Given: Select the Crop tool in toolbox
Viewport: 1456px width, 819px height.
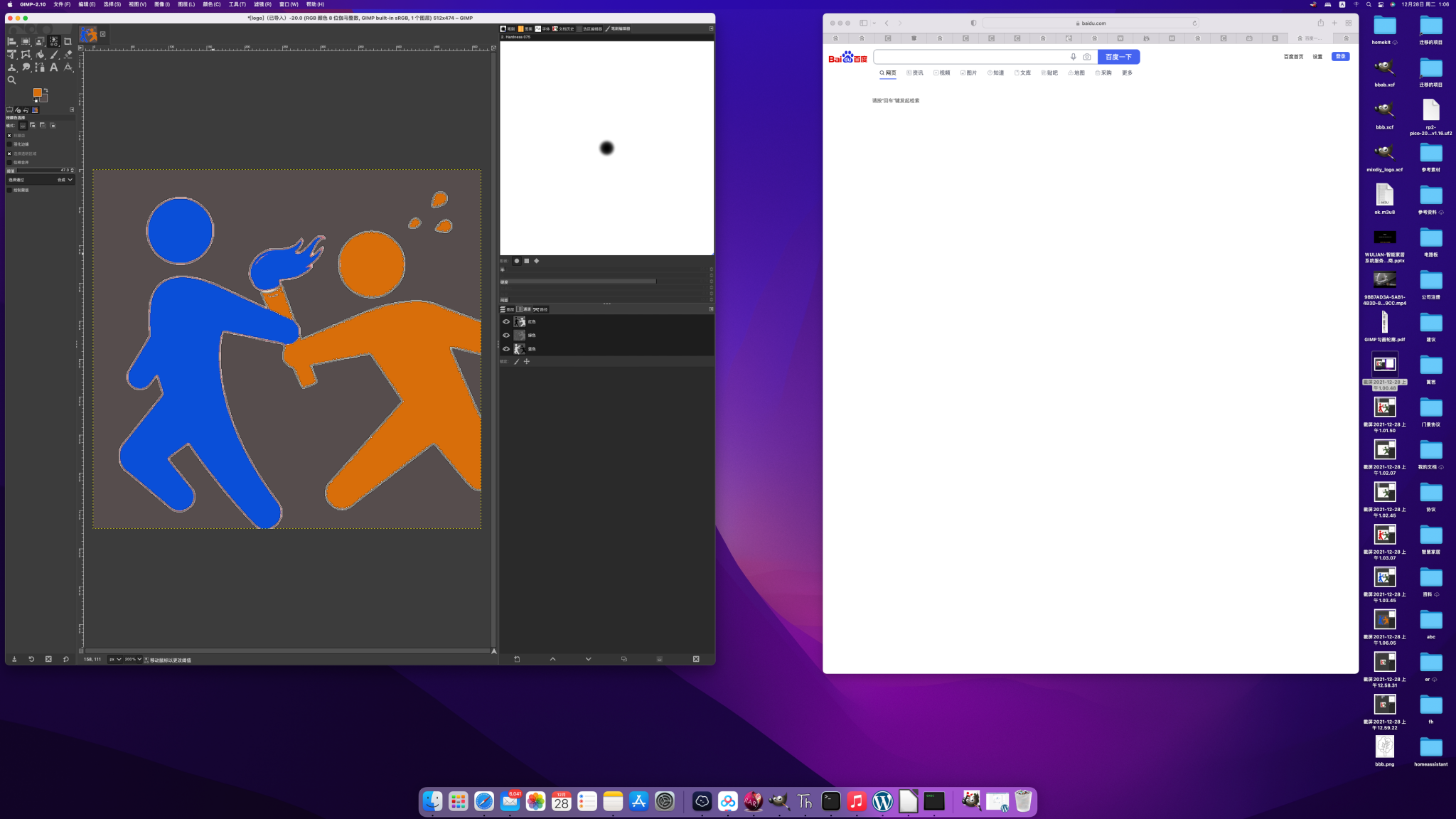Looking at the screenshot, I should coord(68,41).
